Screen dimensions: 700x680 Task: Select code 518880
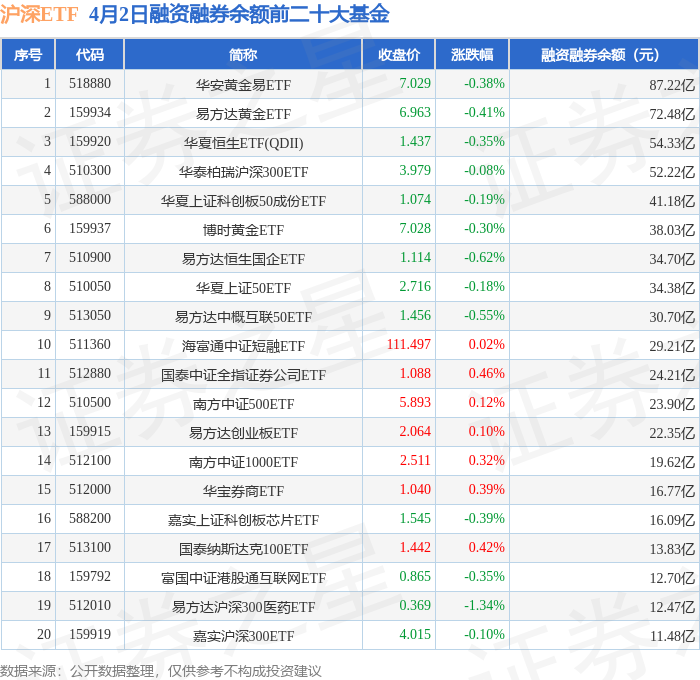pos(90,83)
